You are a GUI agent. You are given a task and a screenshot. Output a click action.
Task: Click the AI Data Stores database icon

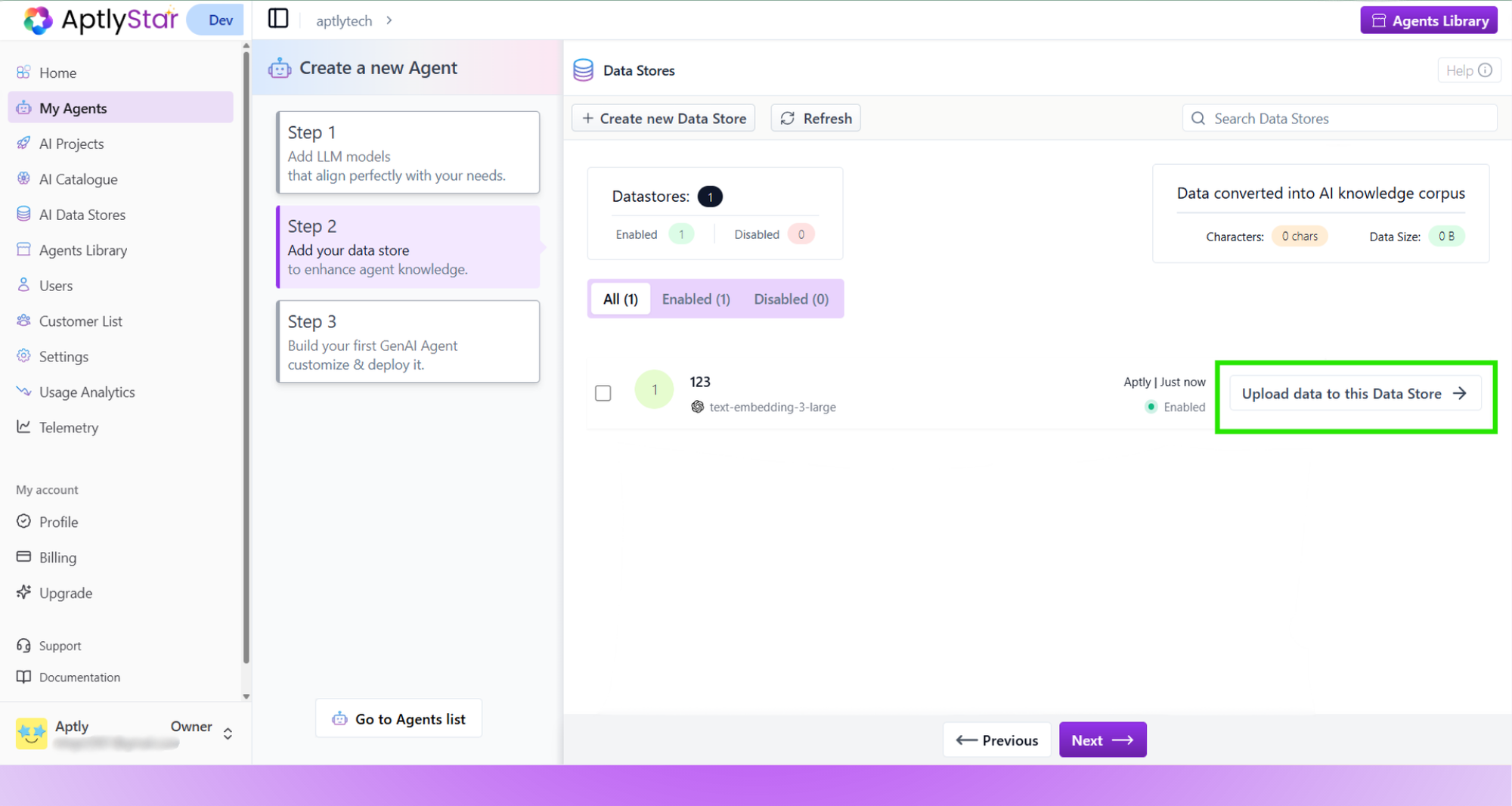tap(23, 214)
